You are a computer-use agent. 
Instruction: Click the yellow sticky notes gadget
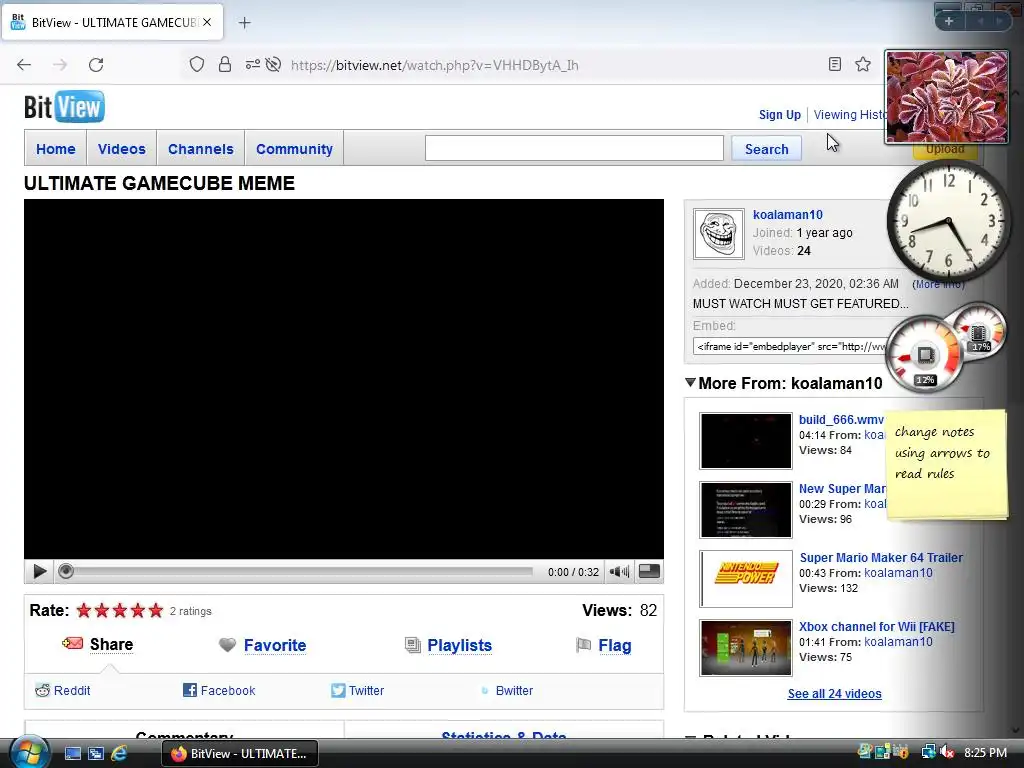946,464
